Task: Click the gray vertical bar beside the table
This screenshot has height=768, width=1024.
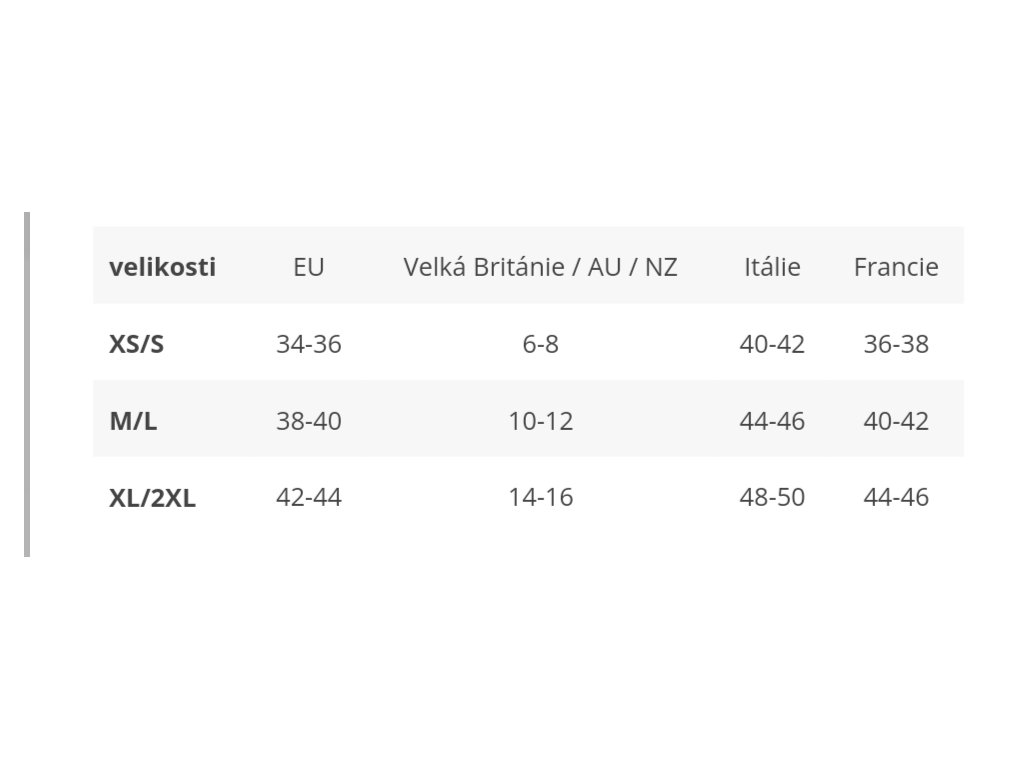Action: point(27,385)
